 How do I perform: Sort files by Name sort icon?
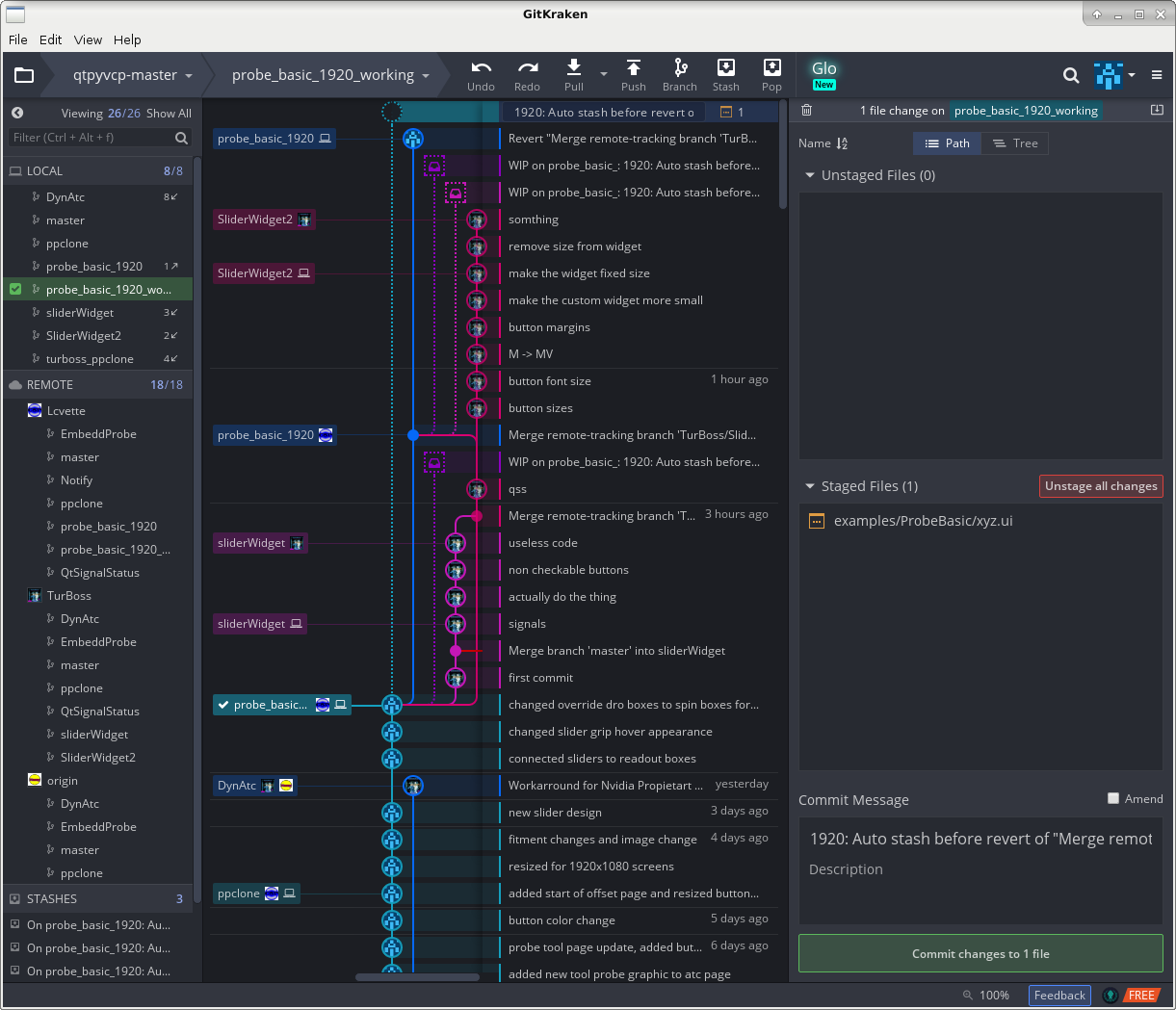(x=842, y=143)
